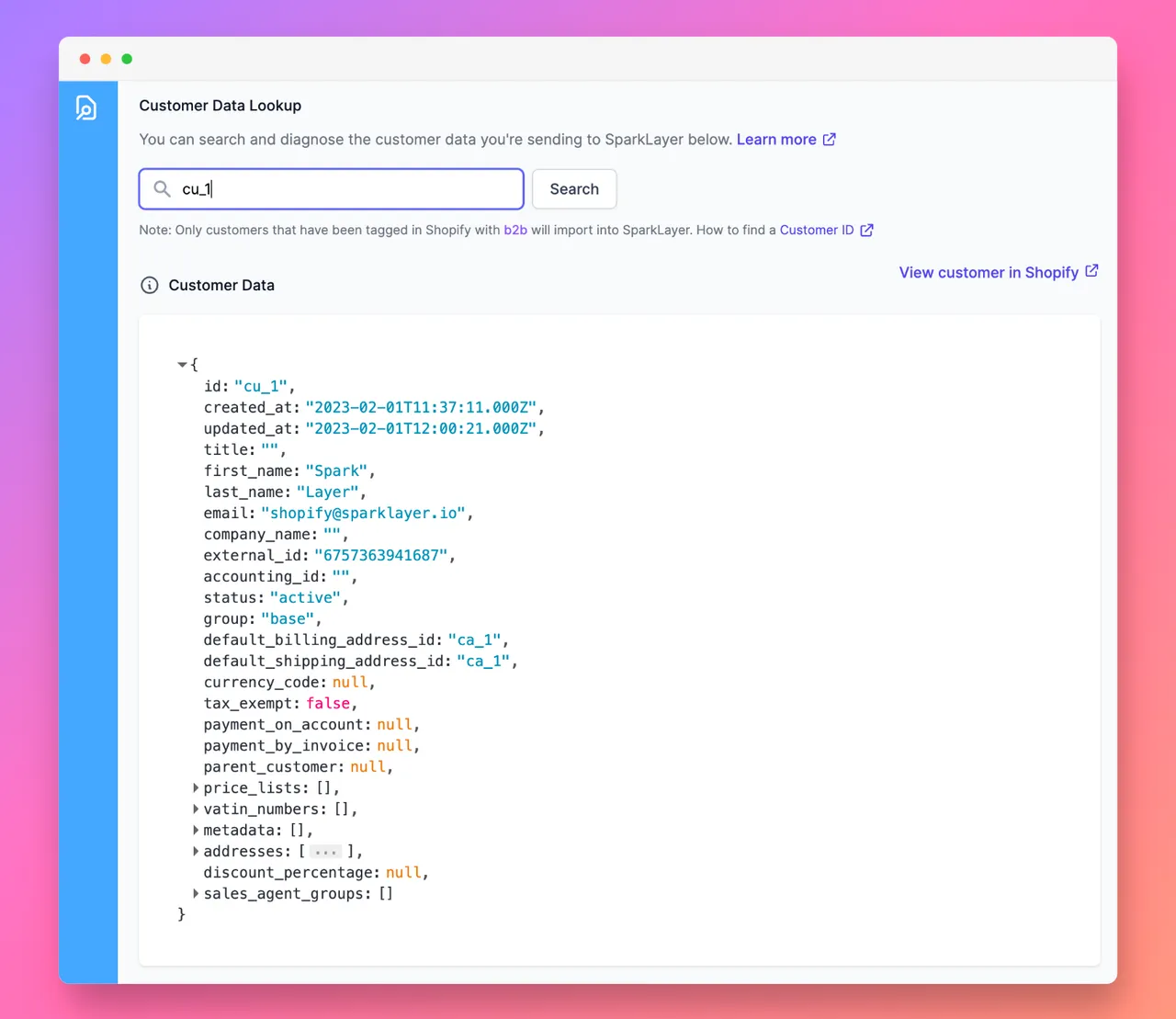Expand the price_lists array

click(x=196, y=787)
